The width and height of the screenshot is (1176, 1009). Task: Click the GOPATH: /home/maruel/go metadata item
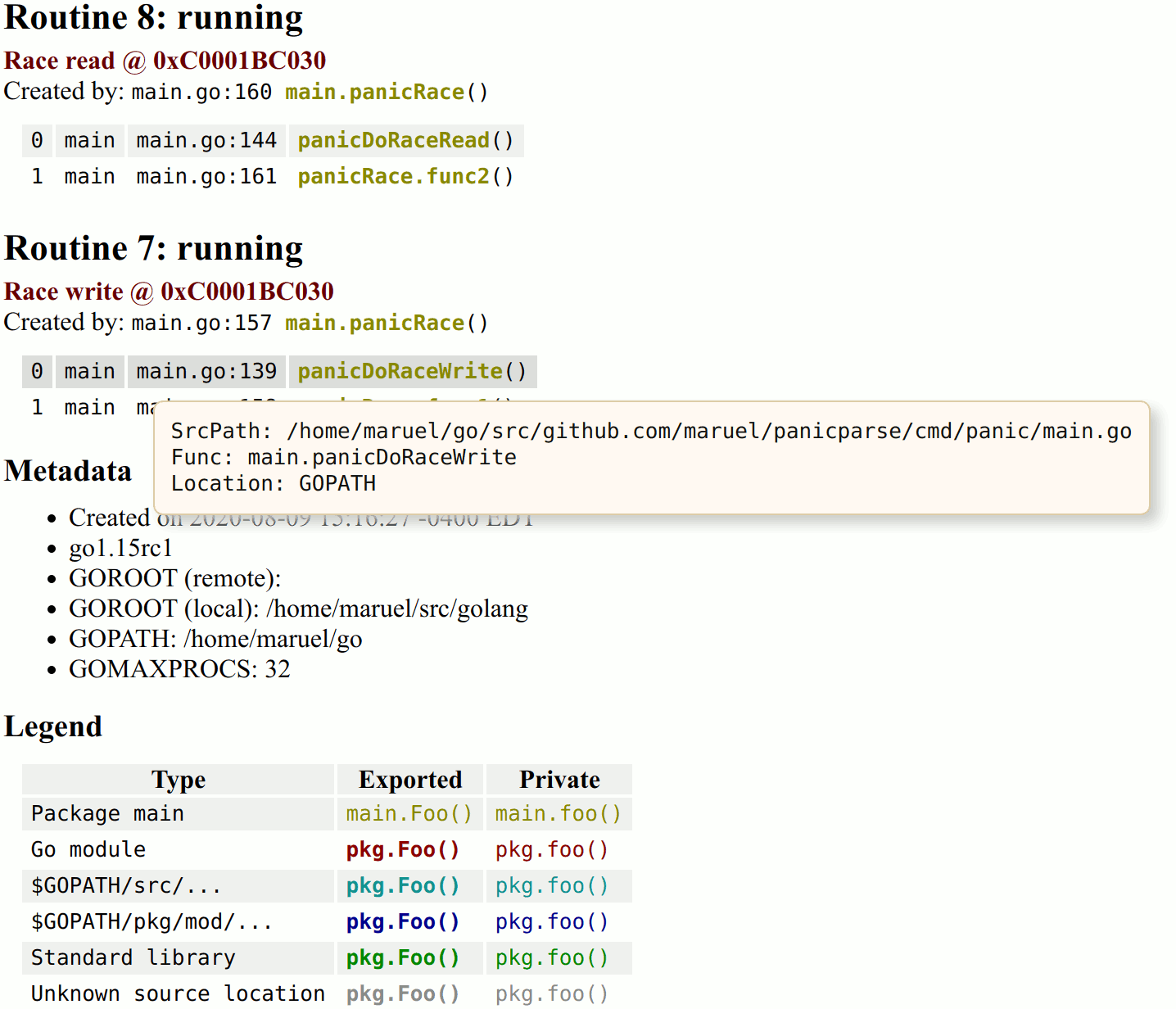point(215,639)
